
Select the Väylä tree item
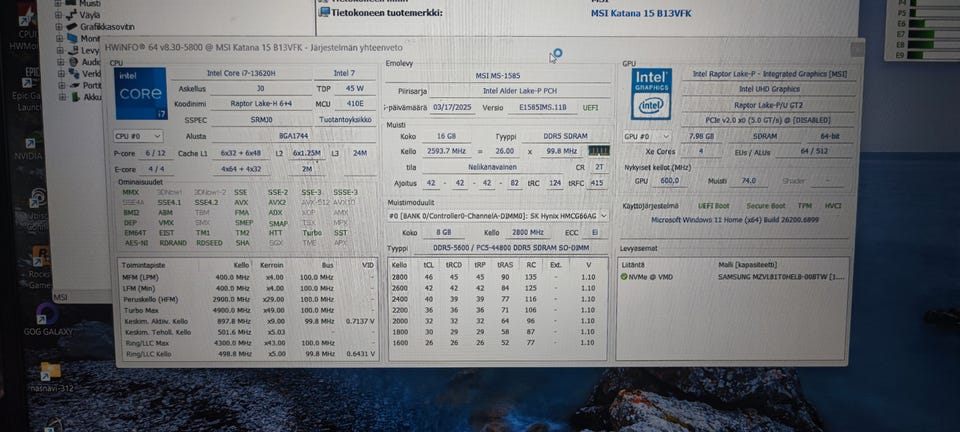coord(90,16)
